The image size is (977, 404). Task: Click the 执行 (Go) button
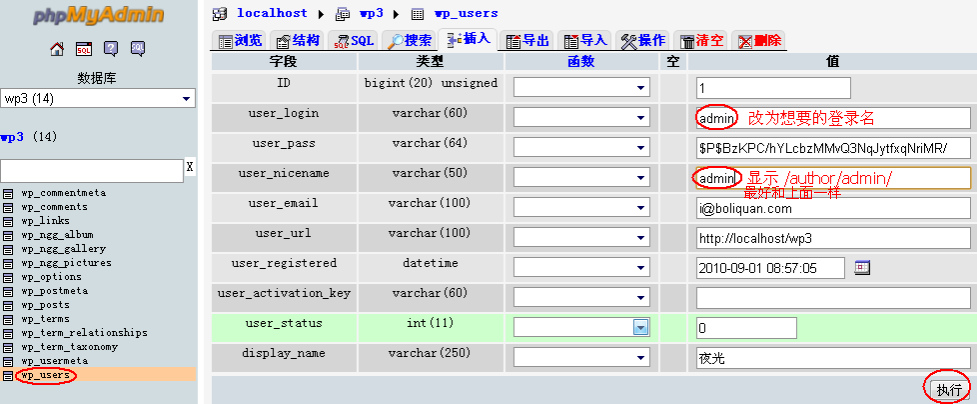[x=948, y=390]
